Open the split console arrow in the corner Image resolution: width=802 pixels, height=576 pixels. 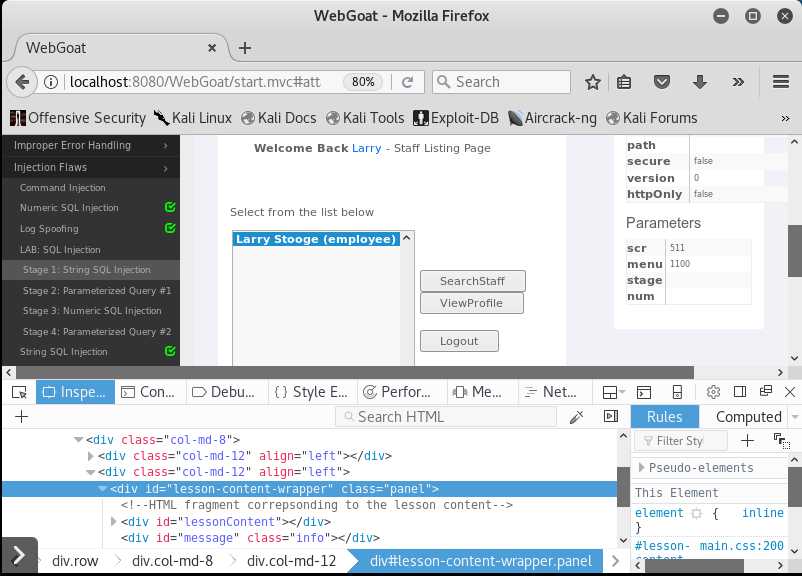[x=19, y=555]
